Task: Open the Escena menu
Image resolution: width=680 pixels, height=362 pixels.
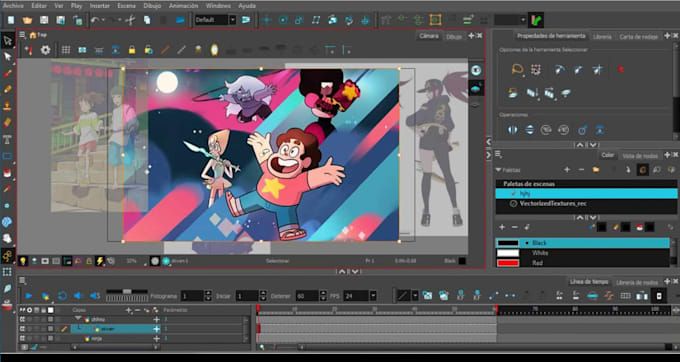Action: 126,6
